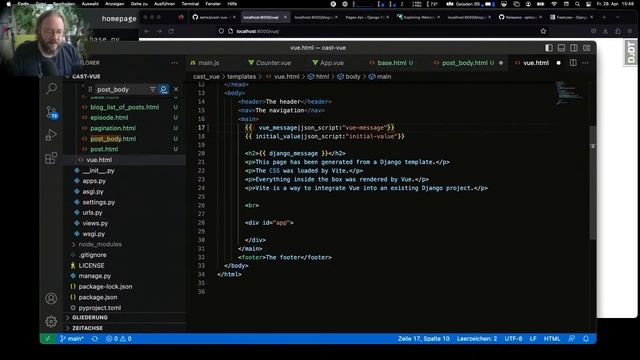Open editor More Actions menu
This screenshot has width=640, height=360.
point(586,63)
